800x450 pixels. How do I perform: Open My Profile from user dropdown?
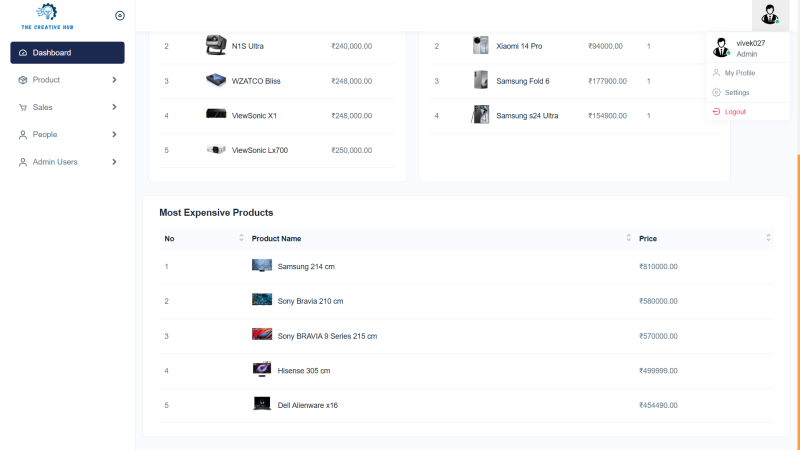[740, 73]
